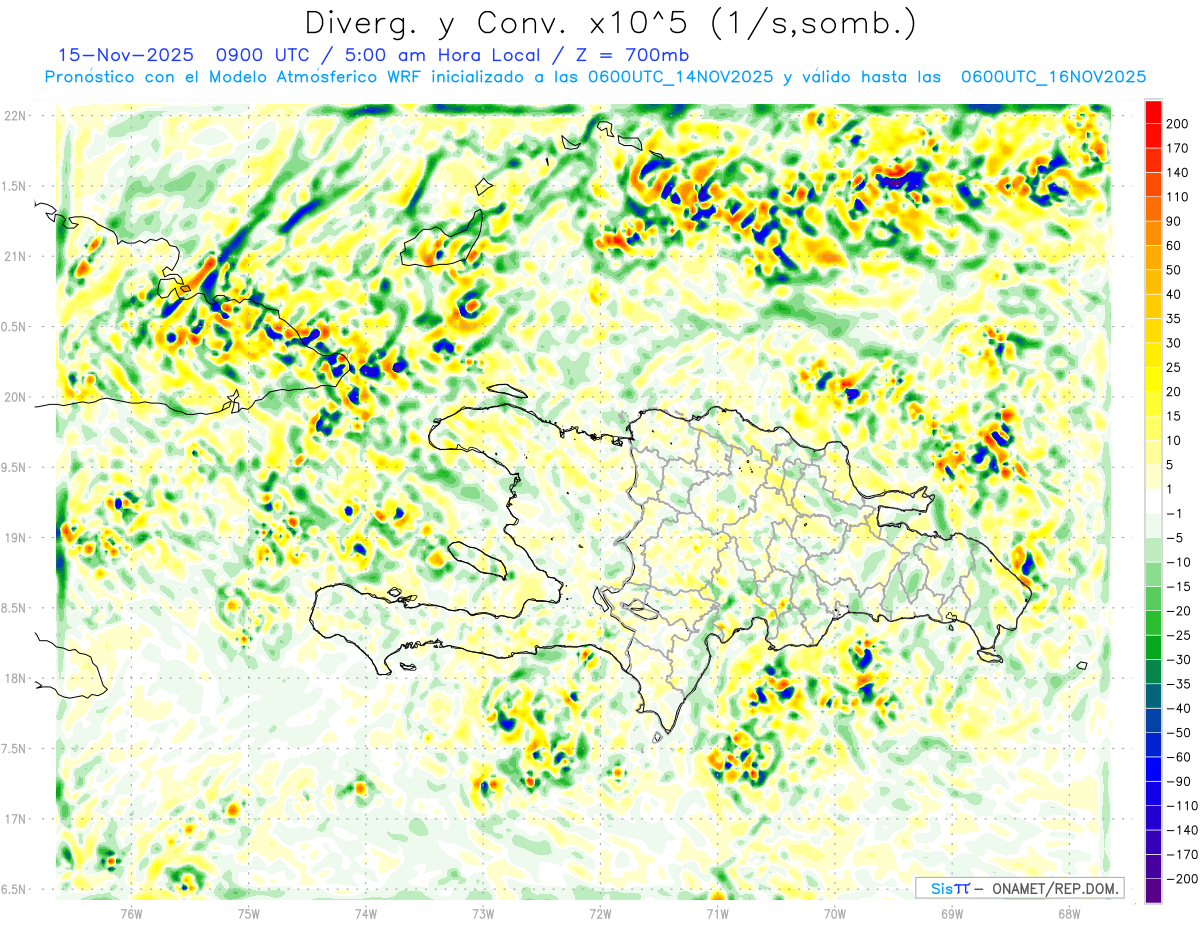Click the '19N' latitude label

pyautogui.click(x=15, y=538)
